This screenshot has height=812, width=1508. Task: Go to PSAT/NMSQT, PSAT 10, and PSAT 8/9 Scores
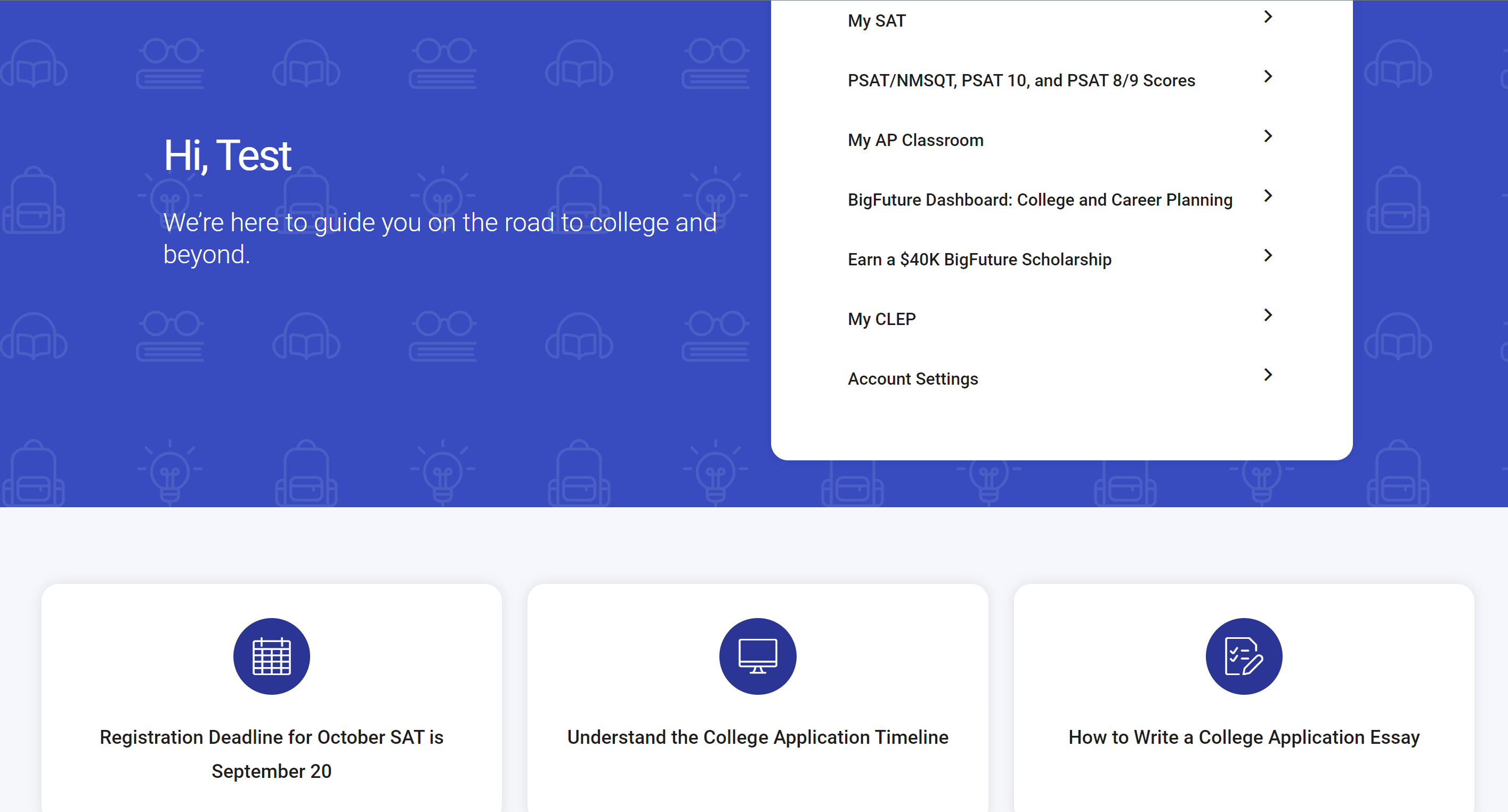(1021, 81)
